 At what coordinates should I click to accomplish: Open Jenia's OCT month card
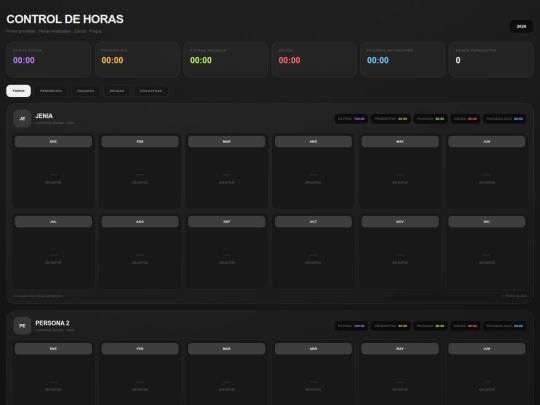(313, 251)
